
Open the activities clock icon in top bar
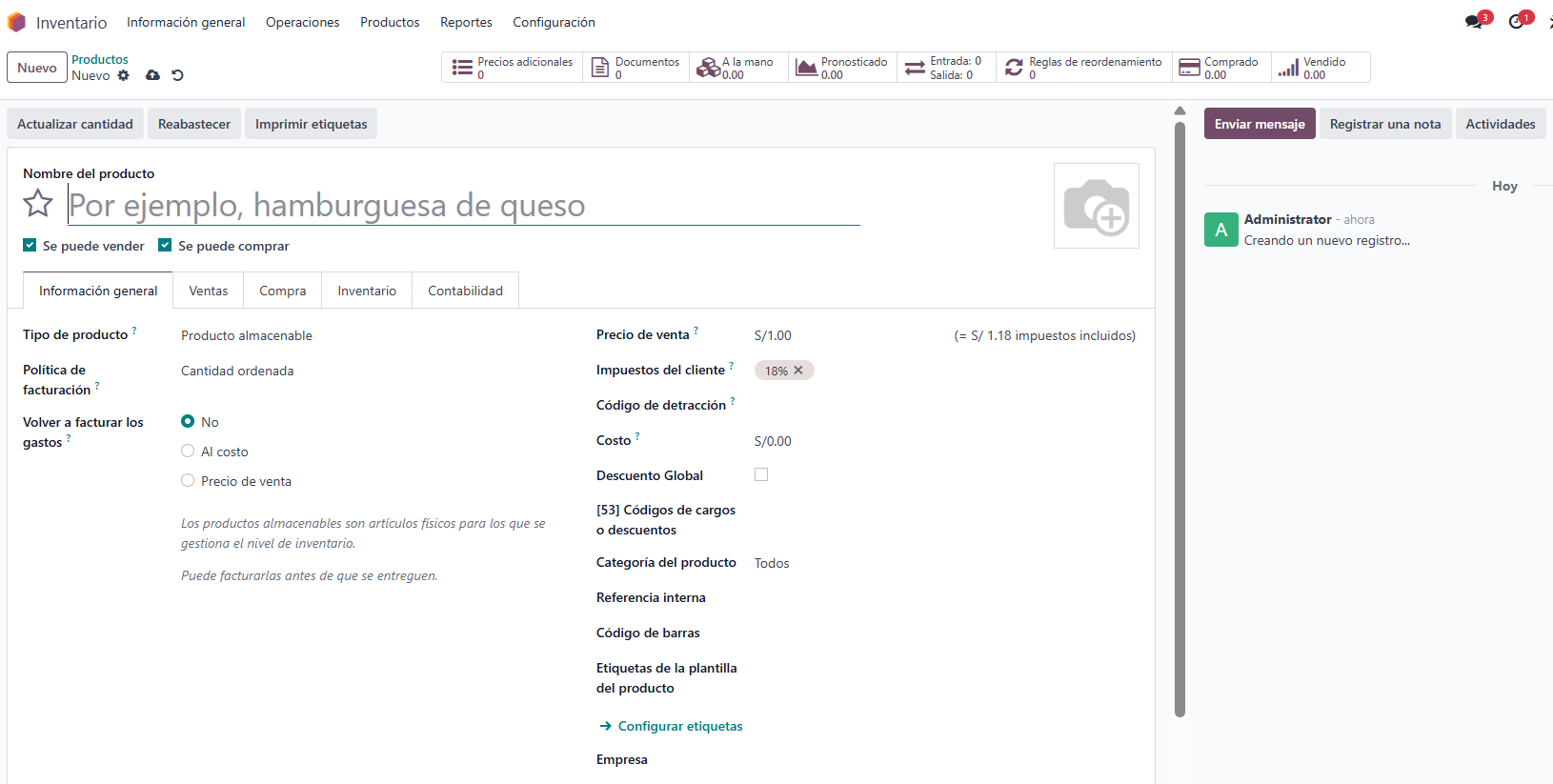click(1516, 22)
